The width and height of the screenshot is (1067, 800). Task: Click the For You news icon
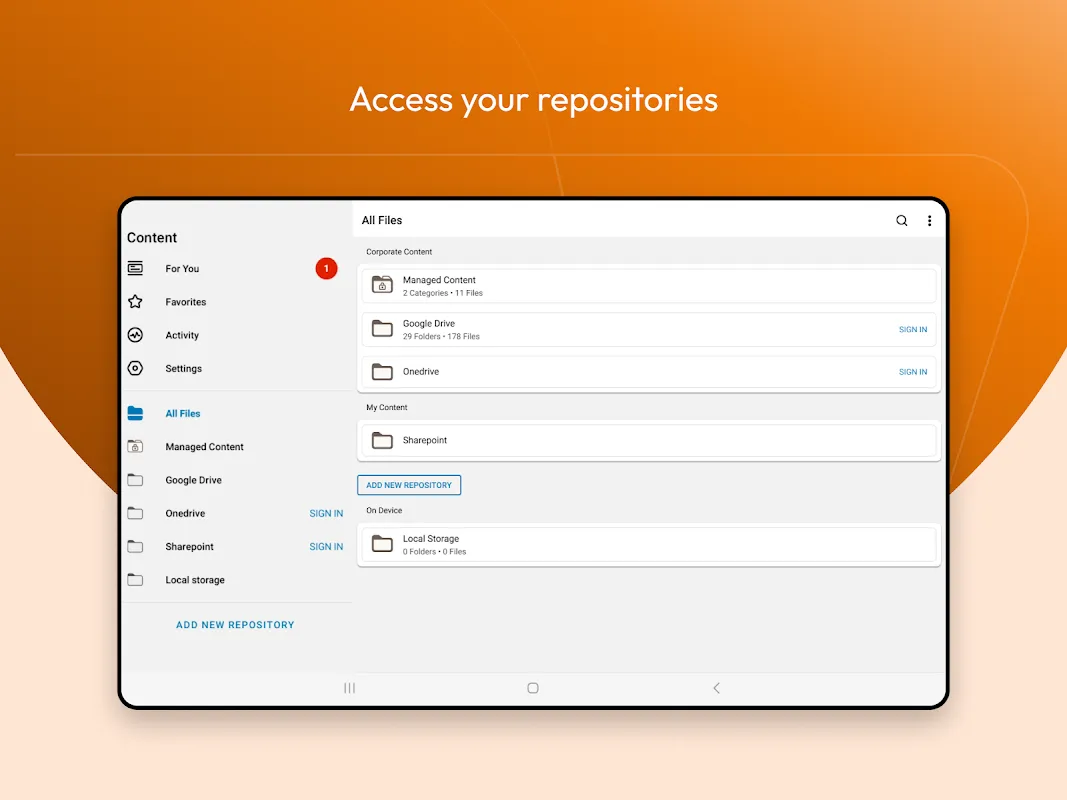pyautogui.click(x=135, y=268)
